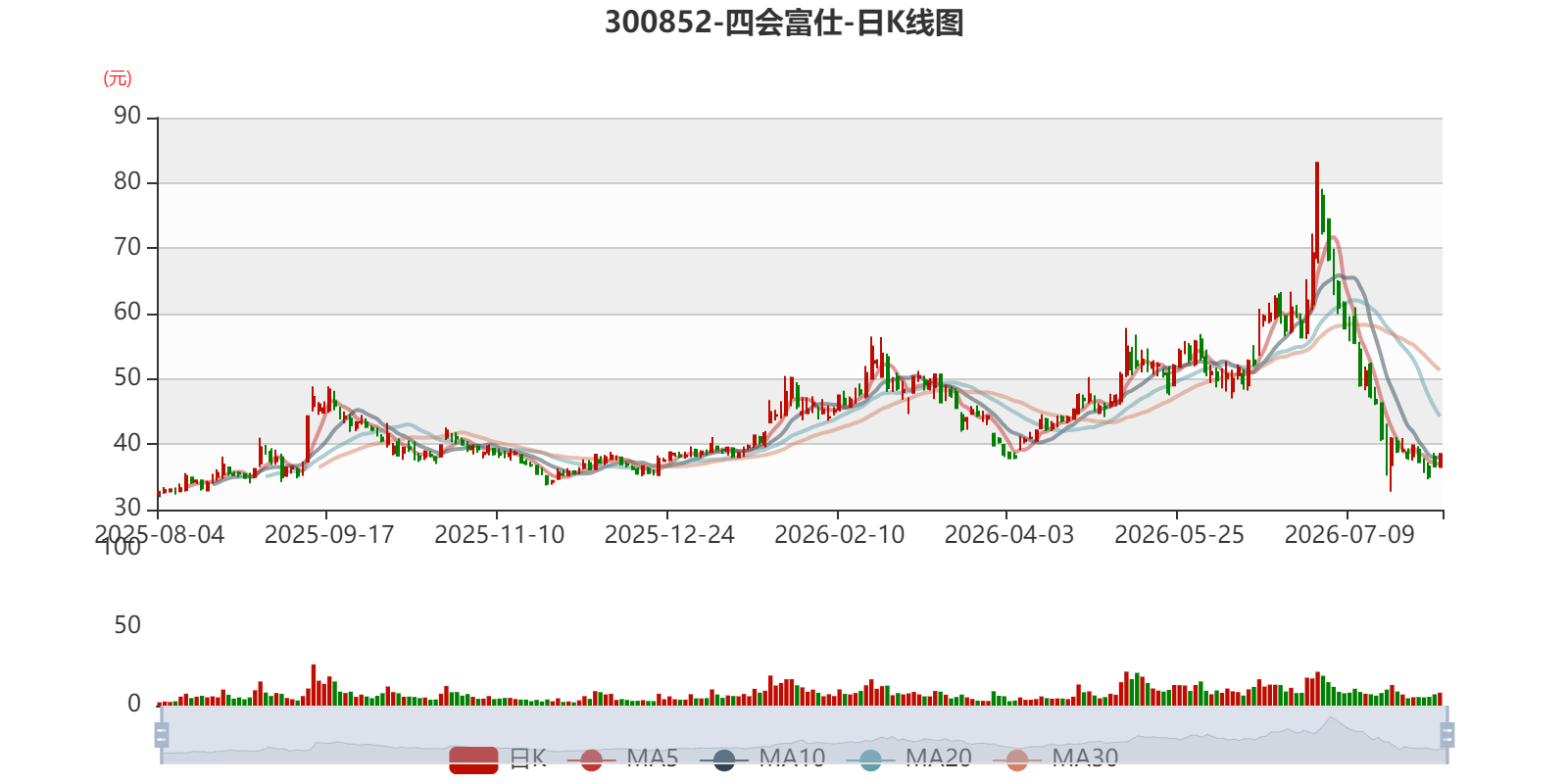The width and height of the screenshot is (1568, 784).
Task: Click the tallest volume bar near 2025-09-17
Action: (314, 685)
